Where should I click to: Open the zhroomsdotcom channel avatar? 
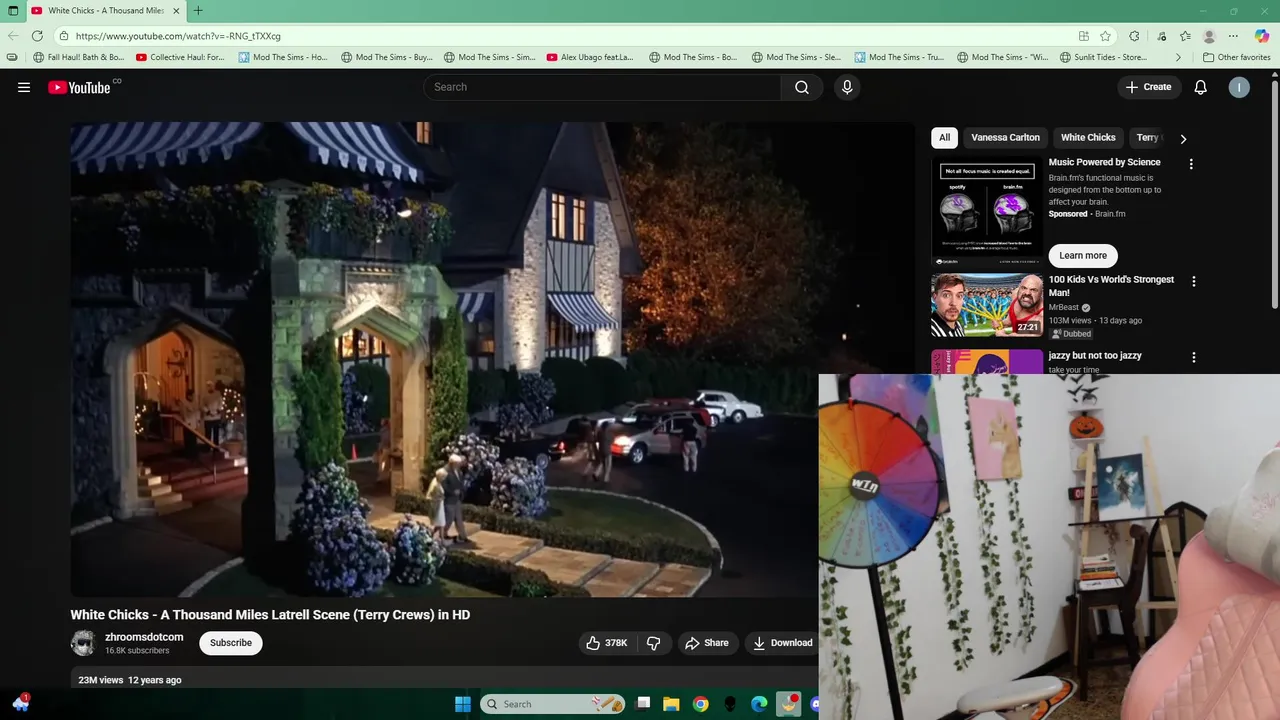pyautogui.click(x=83, y=643)
